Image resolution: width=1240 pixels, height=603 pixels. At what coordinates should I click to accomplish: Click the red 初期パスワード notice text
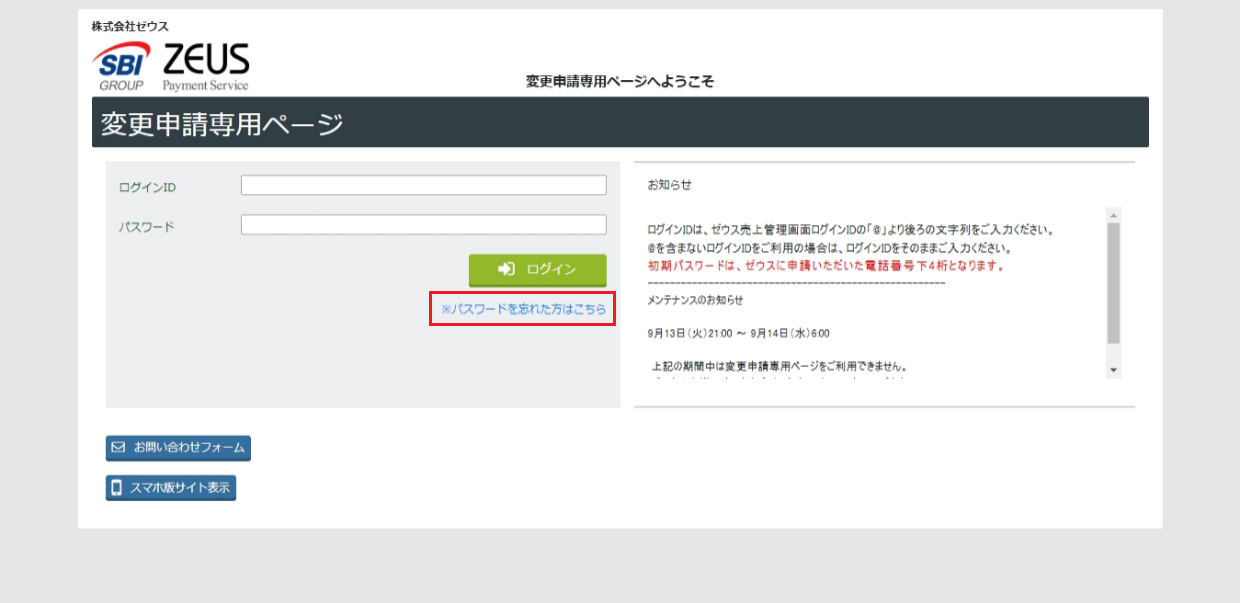pos(826,266)
